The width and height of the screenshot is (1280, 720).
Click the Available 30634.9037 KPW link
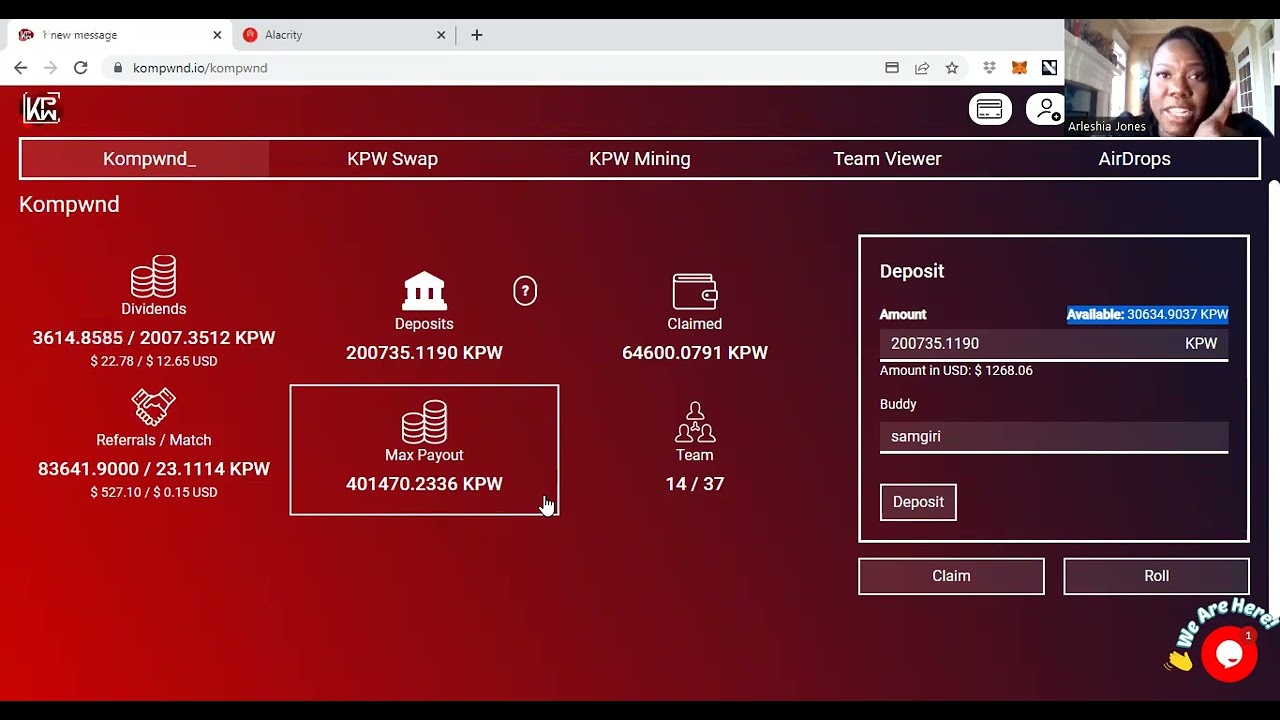click(1147, 314)
